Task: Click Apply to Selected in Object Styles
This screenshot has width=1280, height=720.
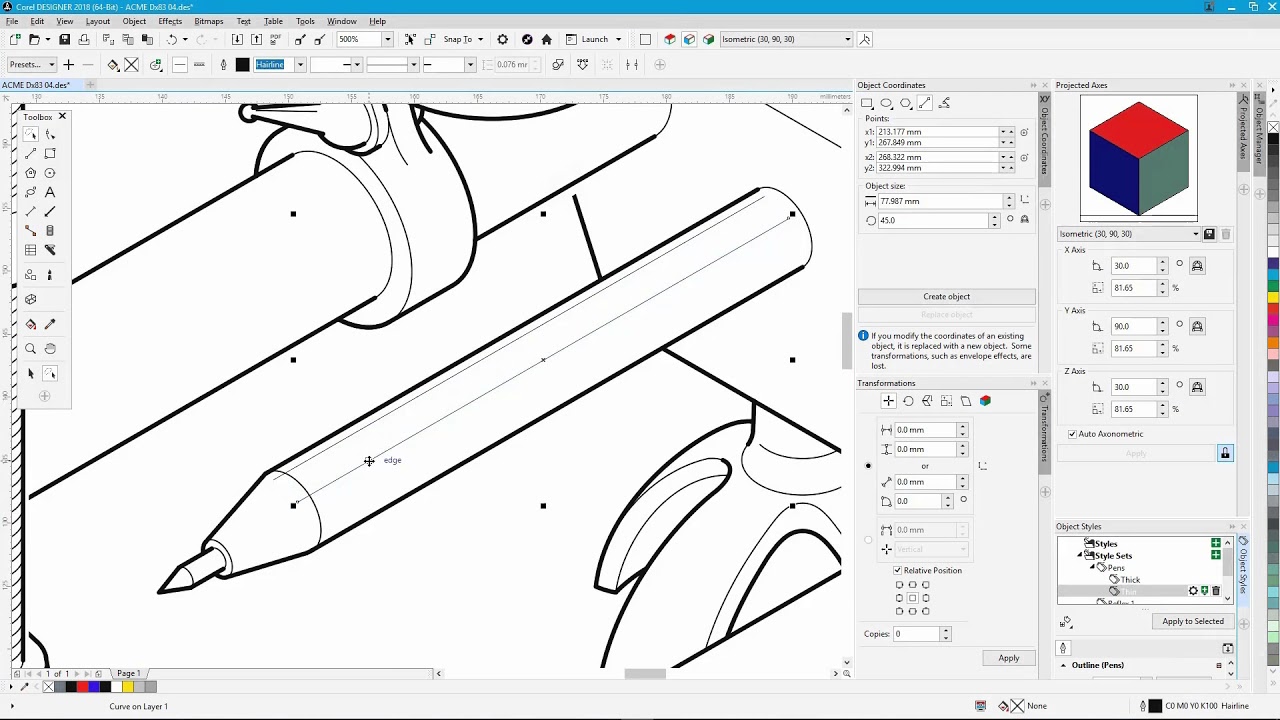Action: click(1192, 621)
